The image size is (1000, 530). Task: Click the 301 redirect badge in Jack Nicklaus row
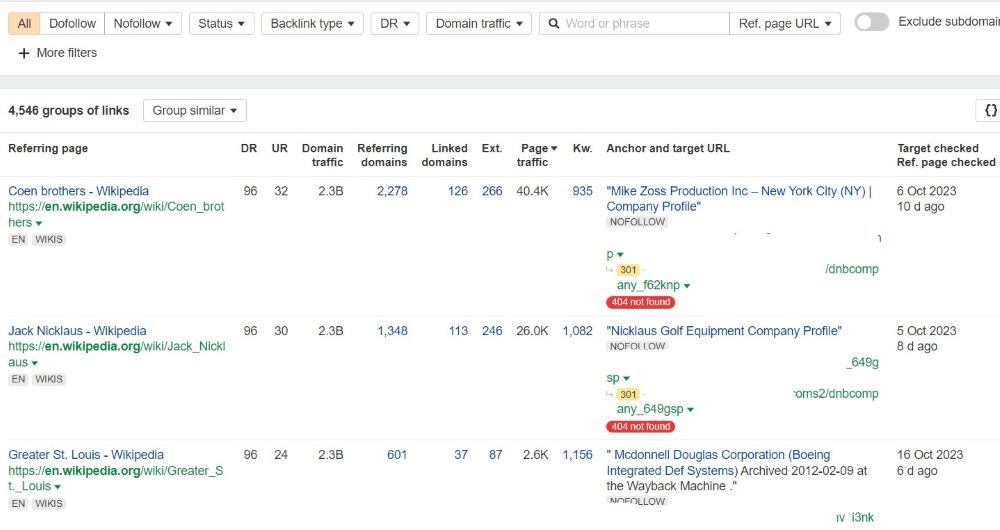[628, 394]
